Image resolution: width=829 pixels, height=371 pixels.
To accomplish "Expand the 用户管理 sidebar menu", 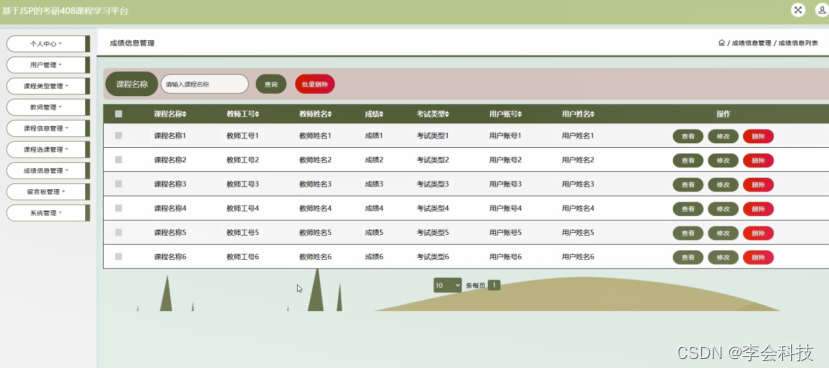I will pyautogui.click(x=48, y=65).
